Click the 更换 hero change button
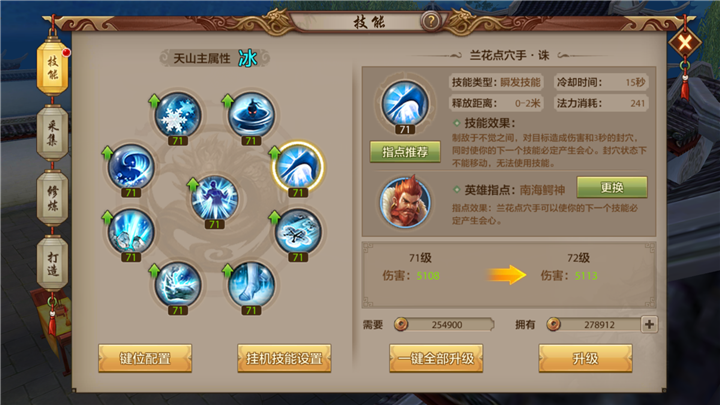 (612, 187)
